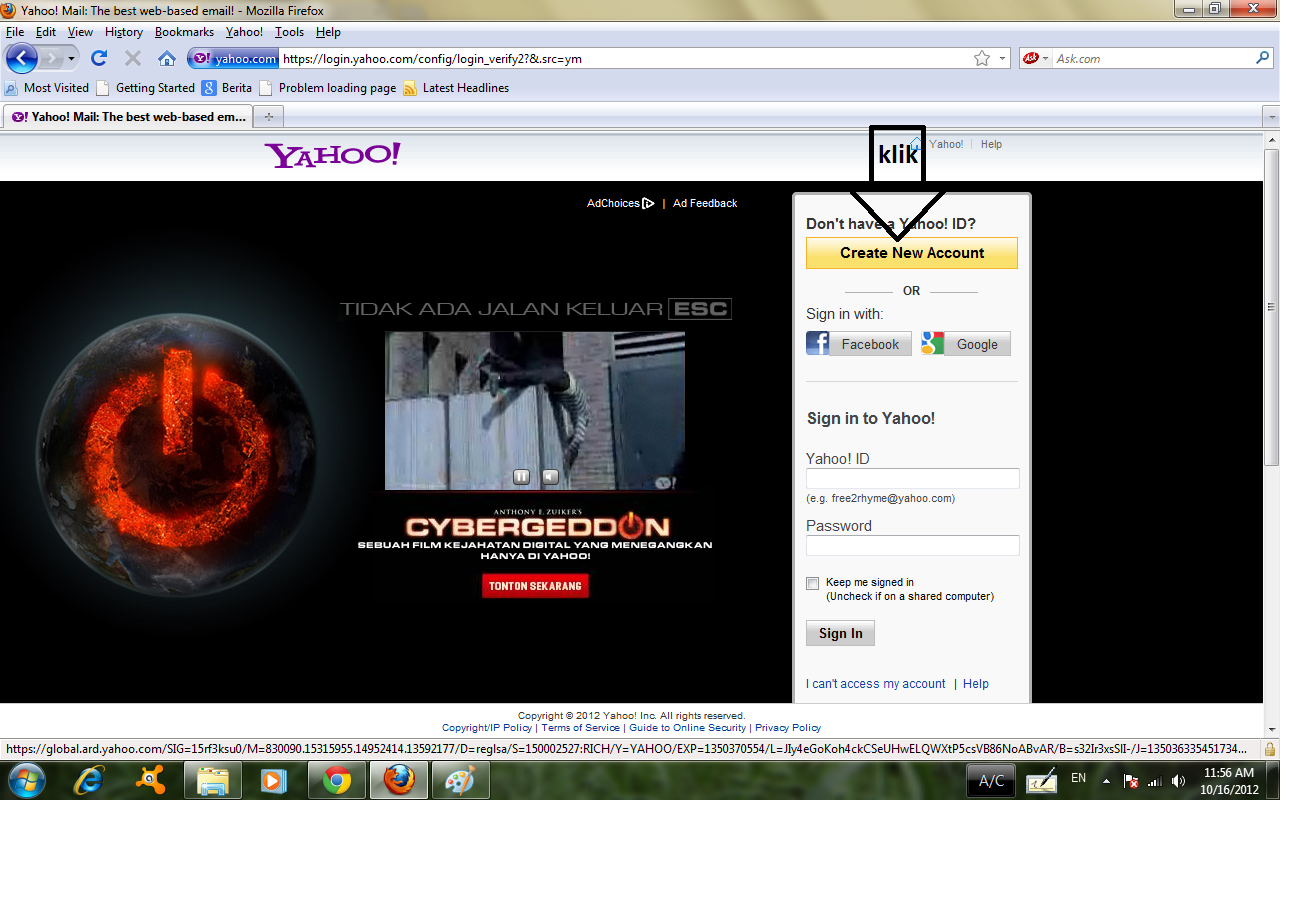
Task: Open the Help menu in menu bar
Action: point(328,32)
